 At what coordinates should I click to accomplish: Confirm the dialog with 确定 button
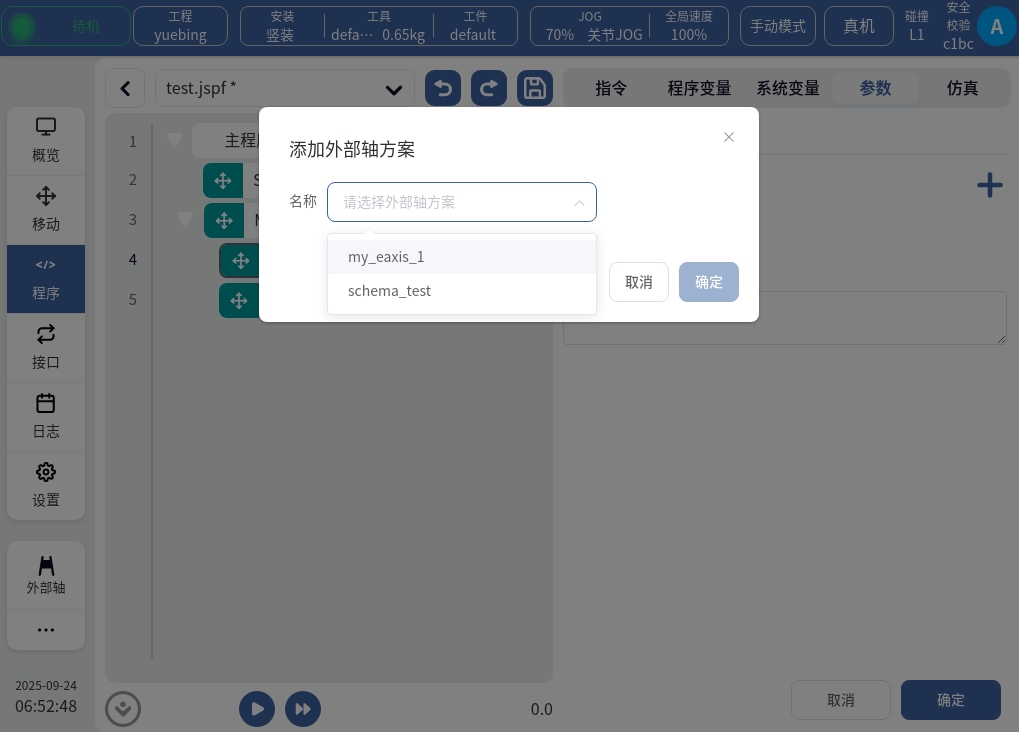coord(708,282)
